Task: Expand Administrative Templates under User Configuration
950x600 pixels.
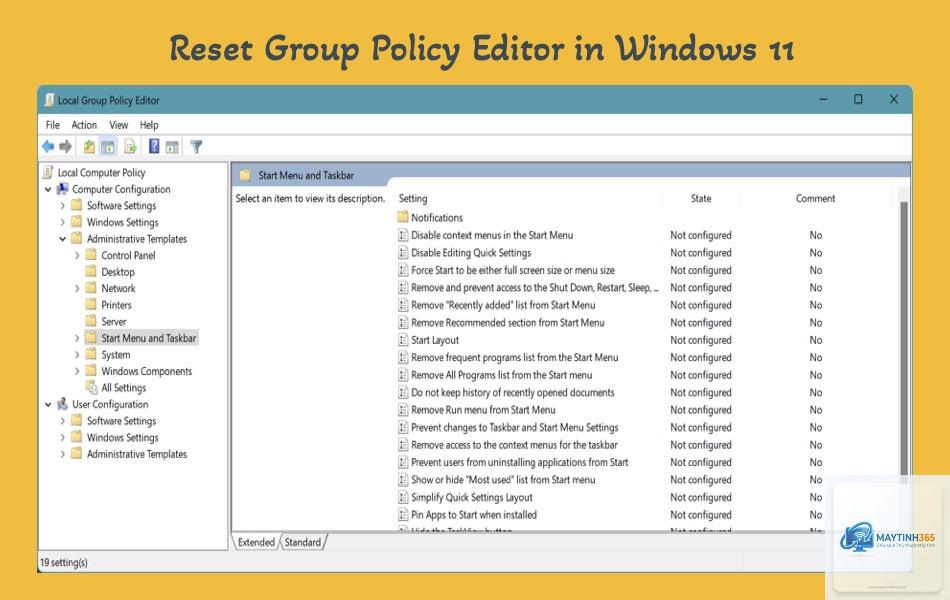Action: pos(62,454)
